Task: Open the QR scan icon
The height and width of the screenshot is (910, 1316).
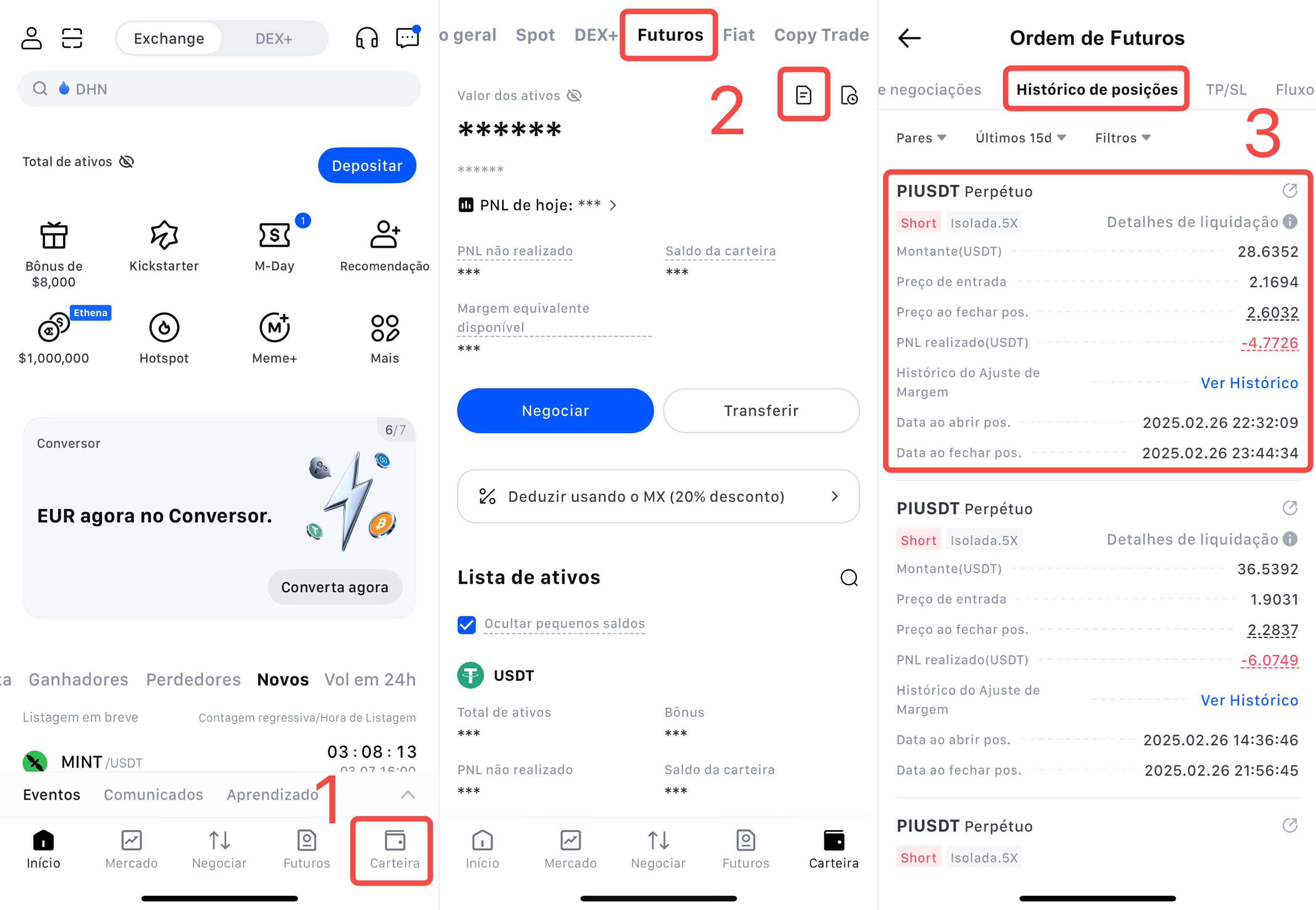Action: [x=72, y=38]
